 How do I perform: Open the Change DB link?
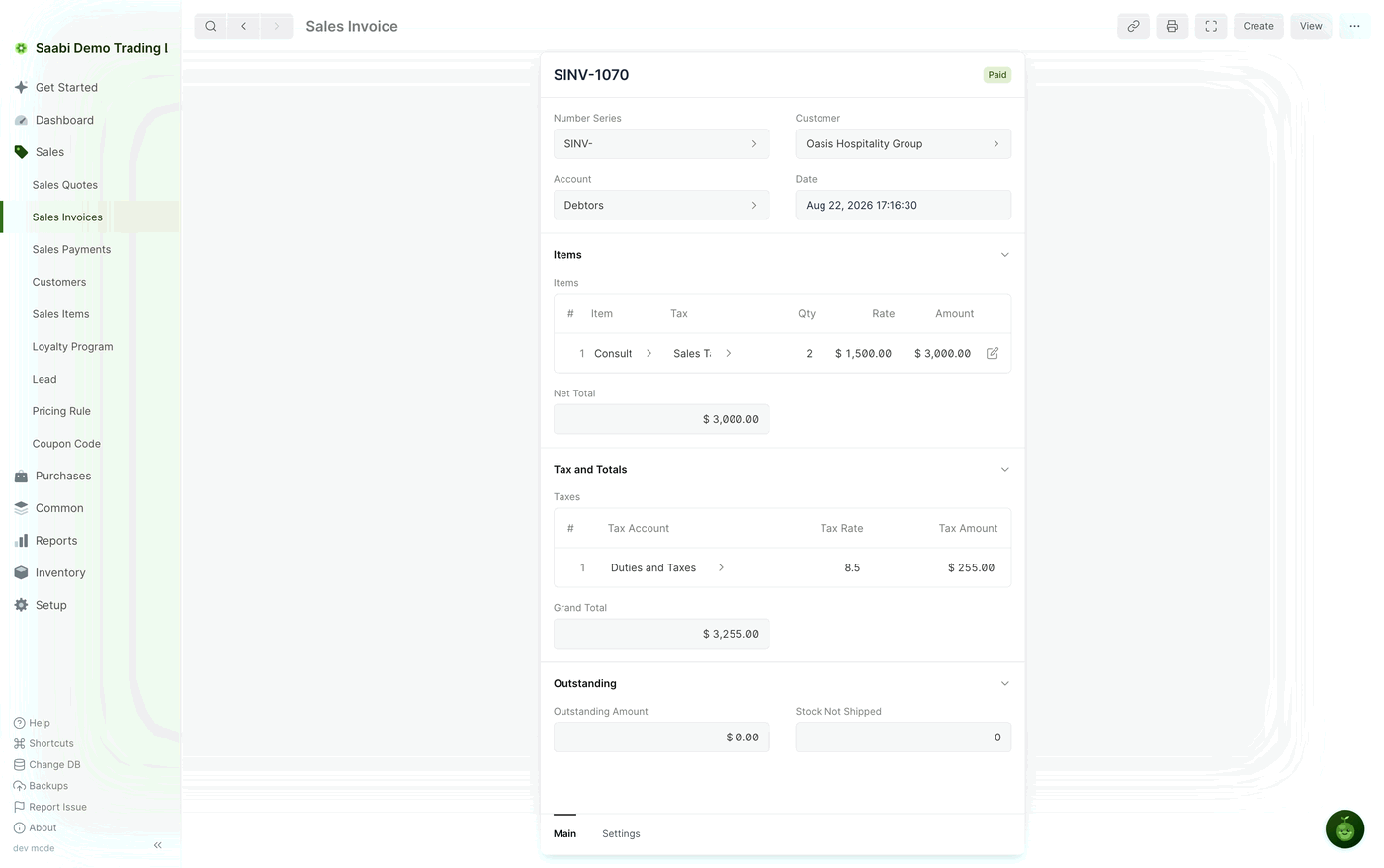(x=47, y=765)
